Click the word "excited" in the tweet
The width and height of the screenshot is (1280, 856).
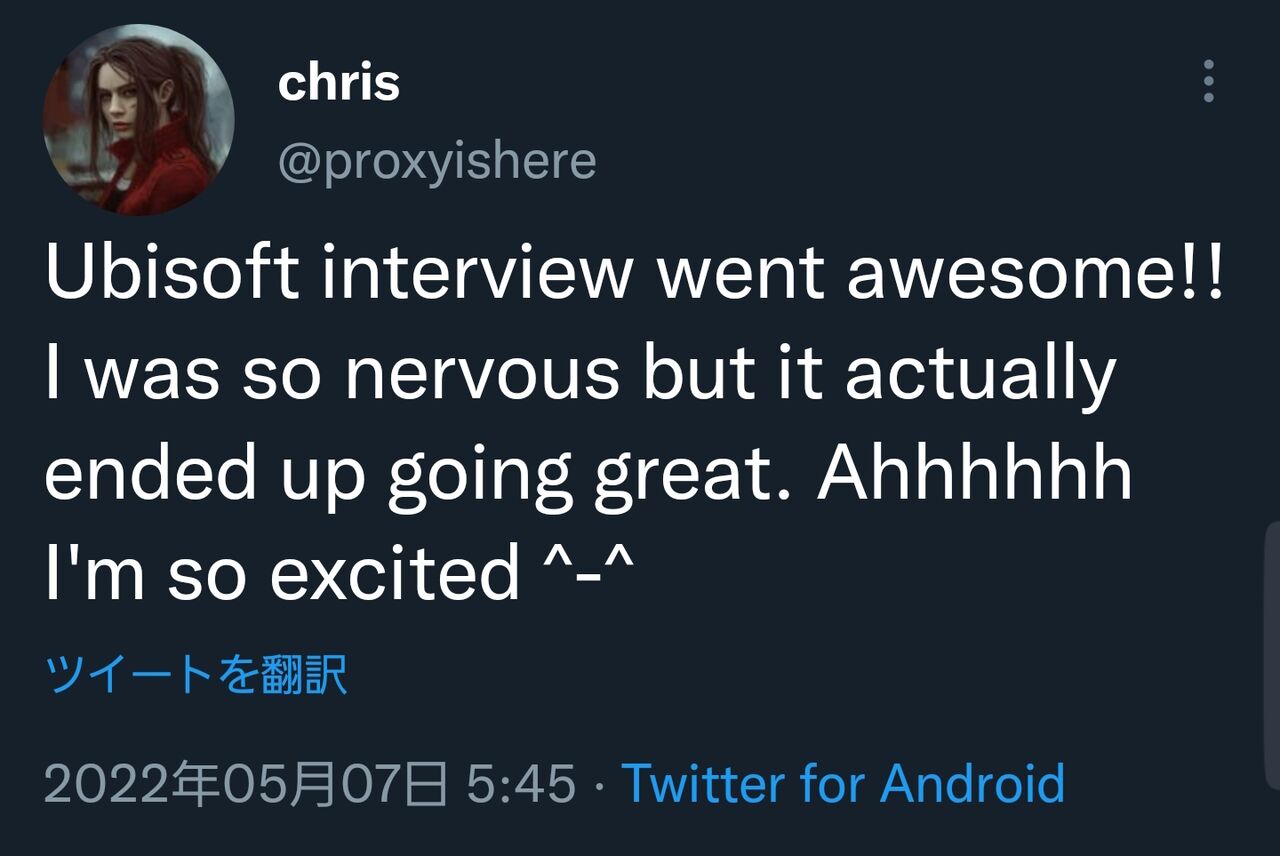[395, 573]
